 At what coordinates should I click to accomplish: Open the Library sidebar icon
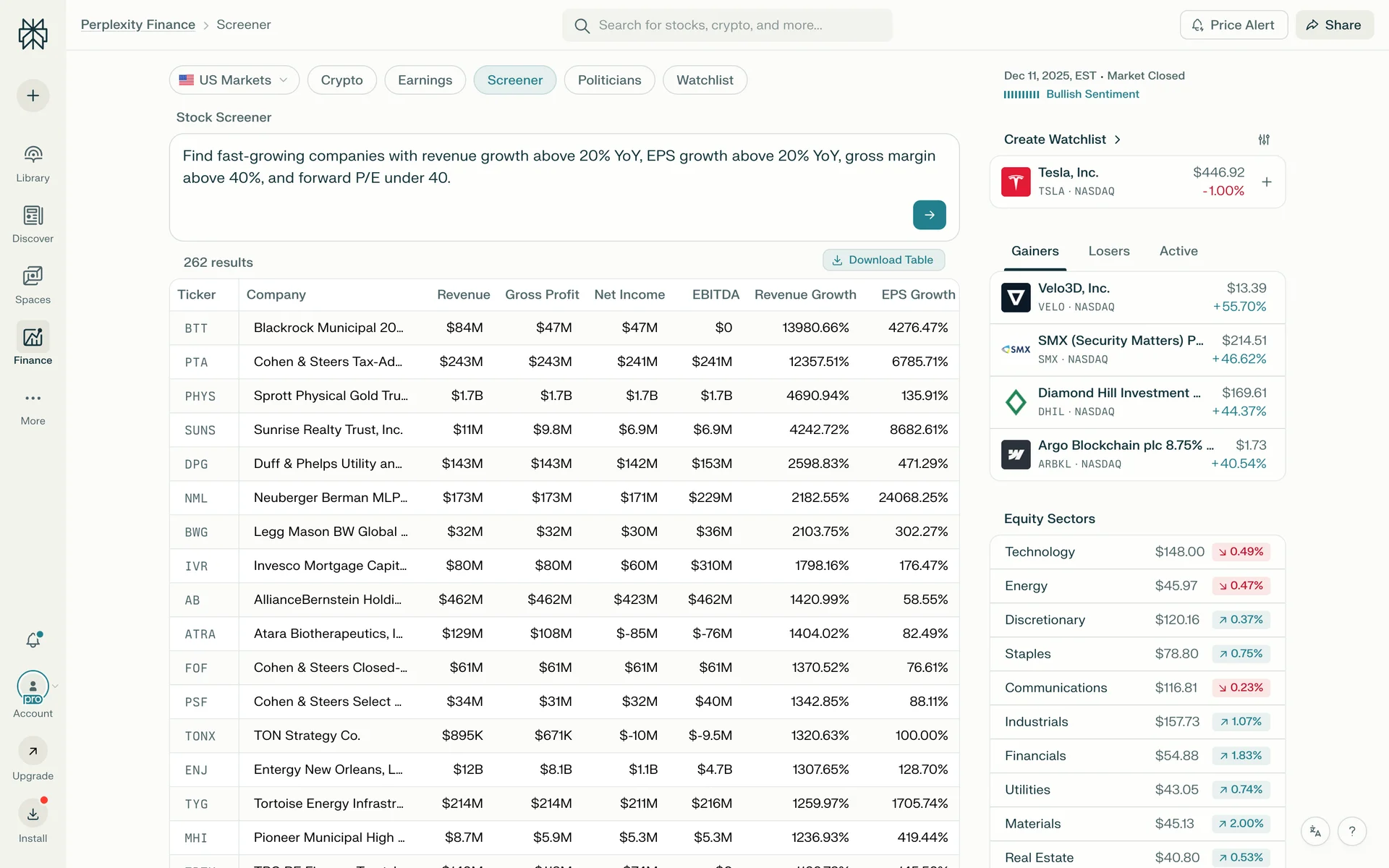tap(33, 154)
